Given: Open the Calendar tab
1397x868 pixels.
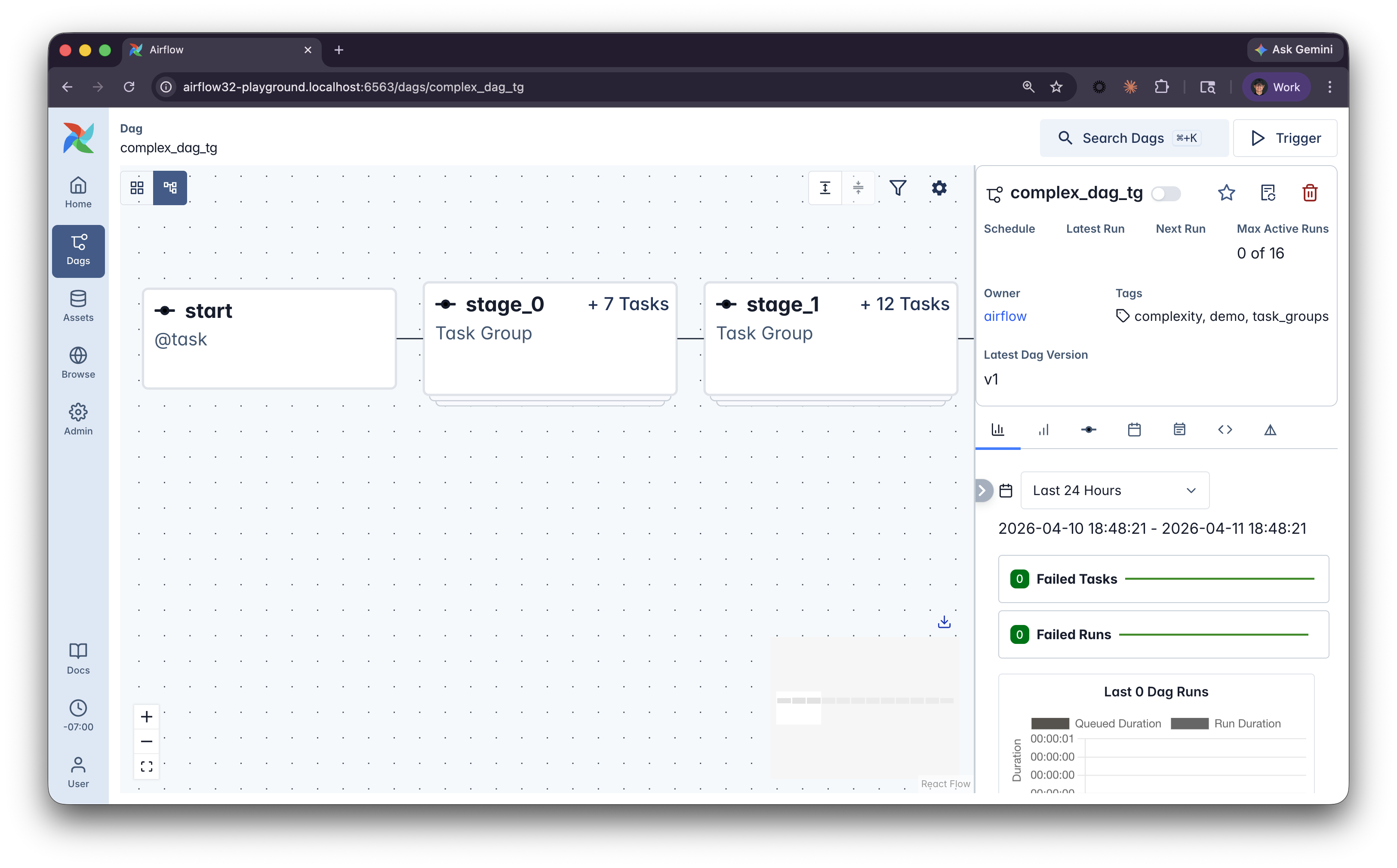Looking at the screenshot, I should tap(1134, 429).
